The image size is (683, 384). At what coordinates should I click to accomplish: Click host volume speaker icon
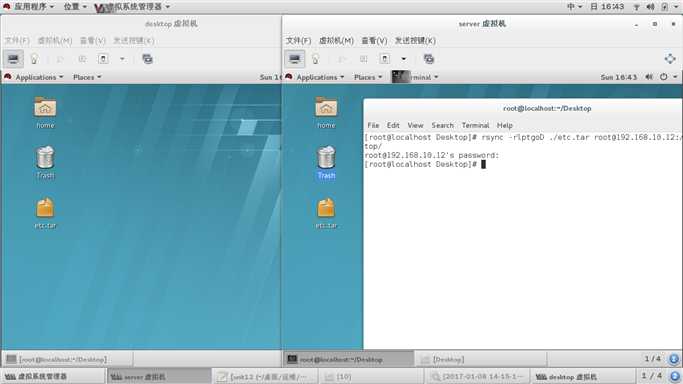click(x=650, y=7)
